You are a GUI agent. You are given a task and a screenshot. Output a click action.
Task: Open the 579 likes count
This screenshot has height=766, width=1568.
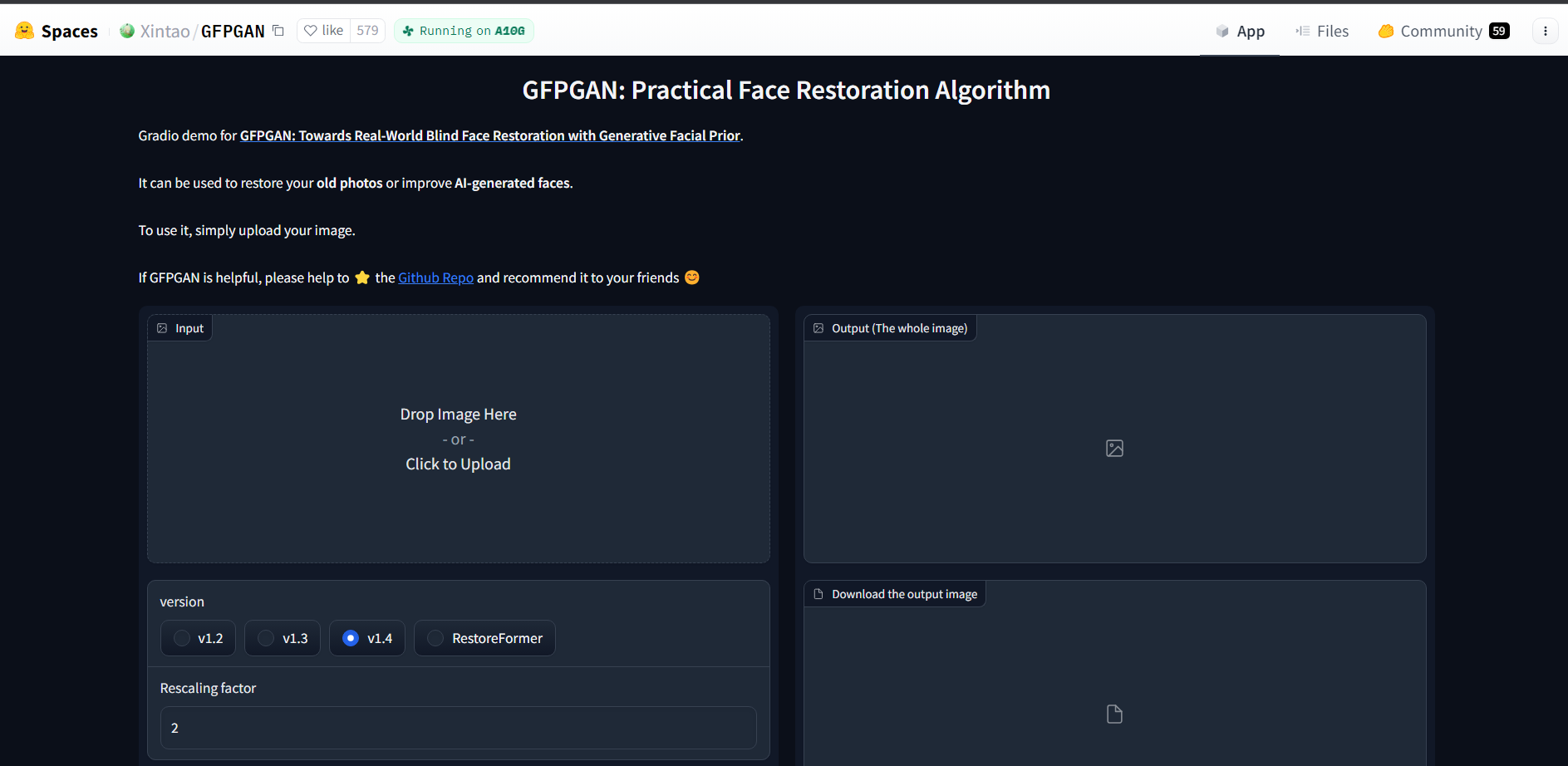pos(367,31)
